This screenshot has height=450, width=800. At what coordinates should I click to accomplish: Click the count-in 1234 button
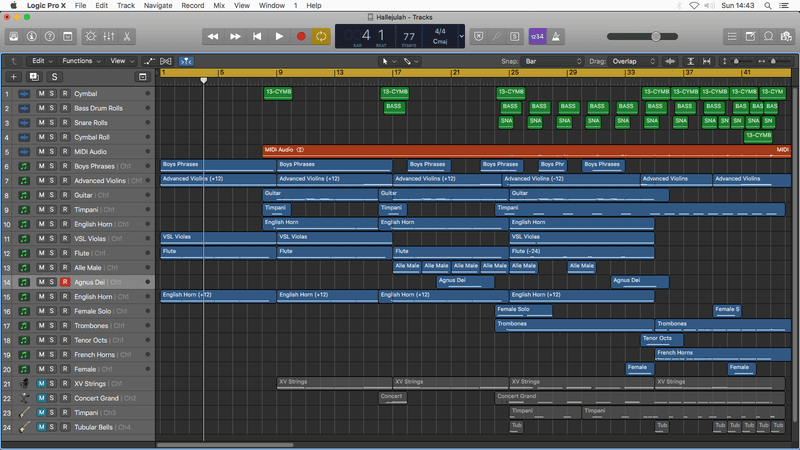[537, 36]
